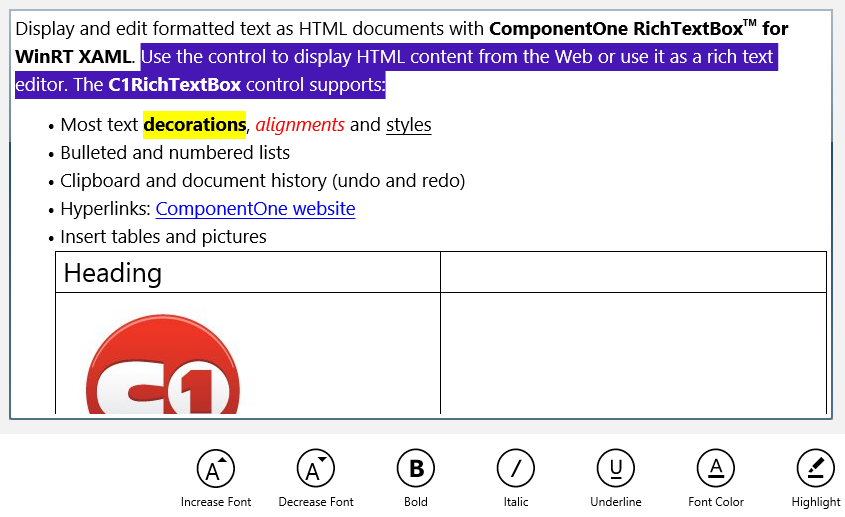Click the underlined word 'styles'
Image resolution: width=845 pixels, height=517 pixels.
coord(408,125)
